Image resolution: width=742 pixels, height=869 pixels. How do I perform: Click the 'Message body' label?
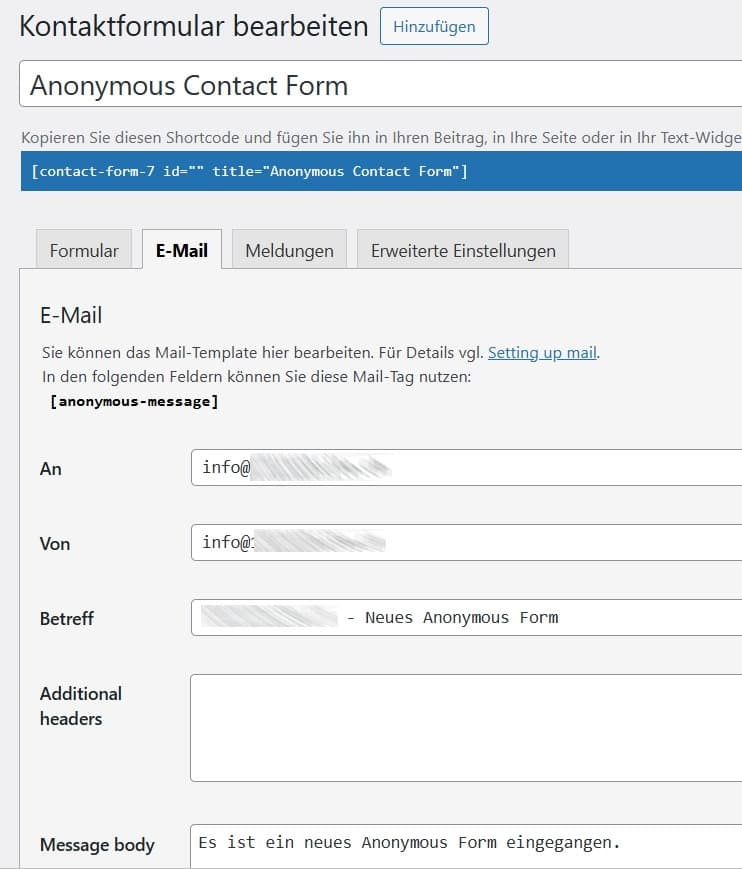click(97, 845)
